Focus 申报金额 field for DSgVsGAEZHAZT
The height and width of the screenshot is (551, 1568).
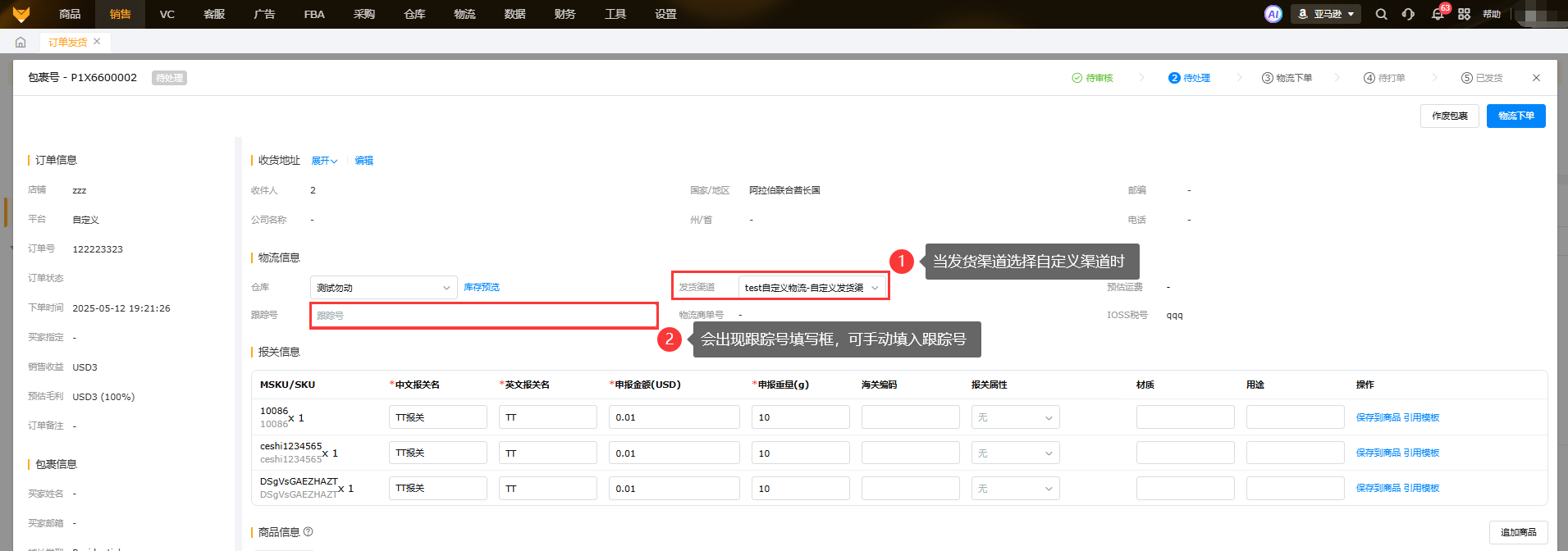click(x=674, y=488)
